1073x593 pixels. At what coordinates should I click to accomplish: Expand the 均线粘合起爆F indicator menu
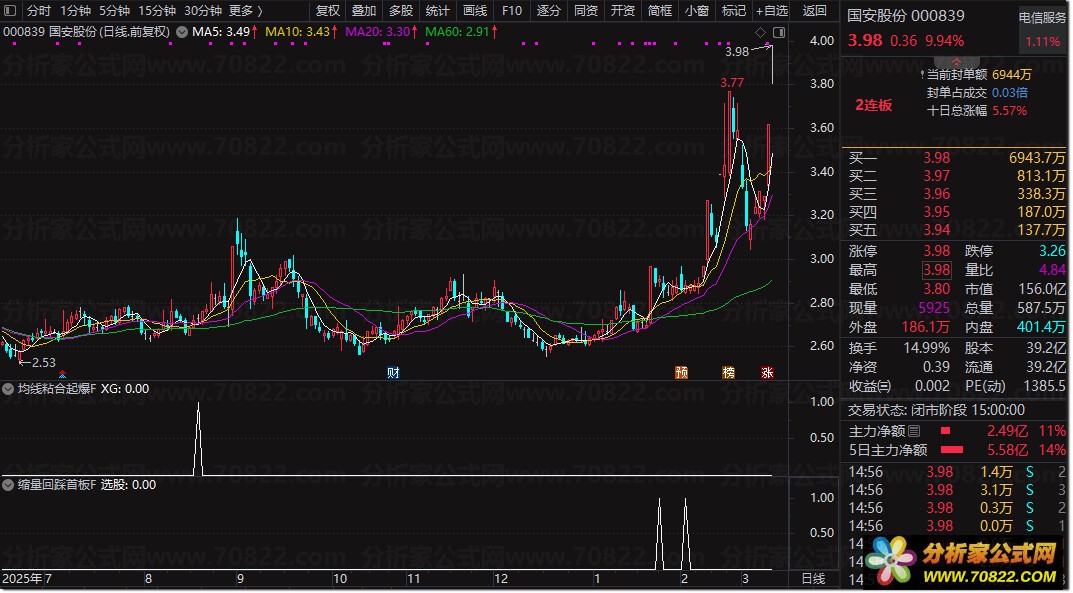pyautogui.click(x=8, y=389)
